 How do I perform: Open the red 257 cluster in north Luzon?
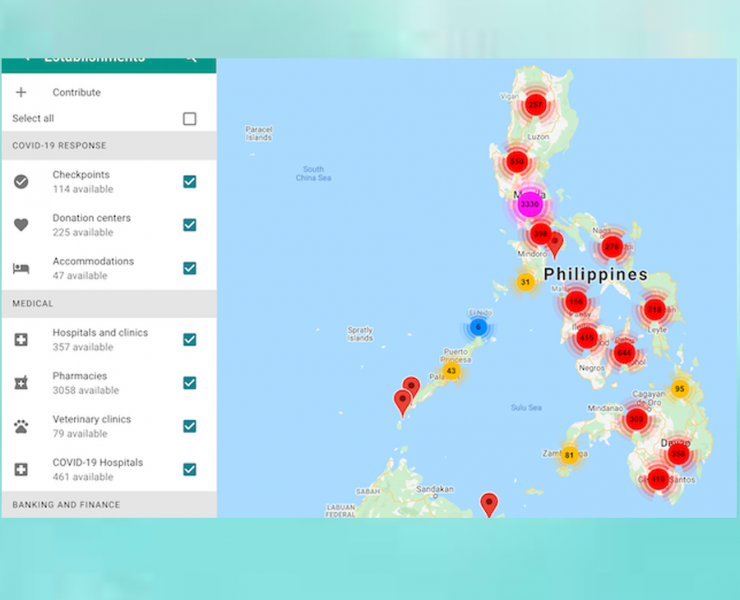point(535,105)
